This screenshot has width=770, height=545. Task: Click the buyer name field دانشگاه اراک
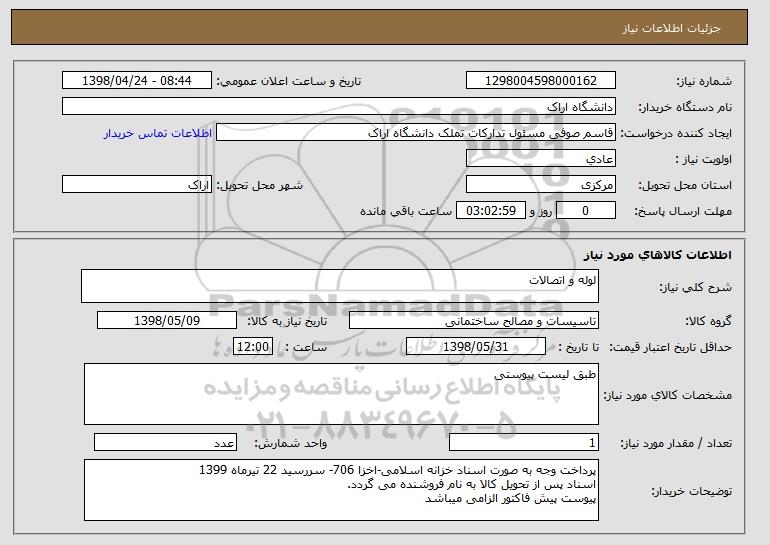coord(339,107)
